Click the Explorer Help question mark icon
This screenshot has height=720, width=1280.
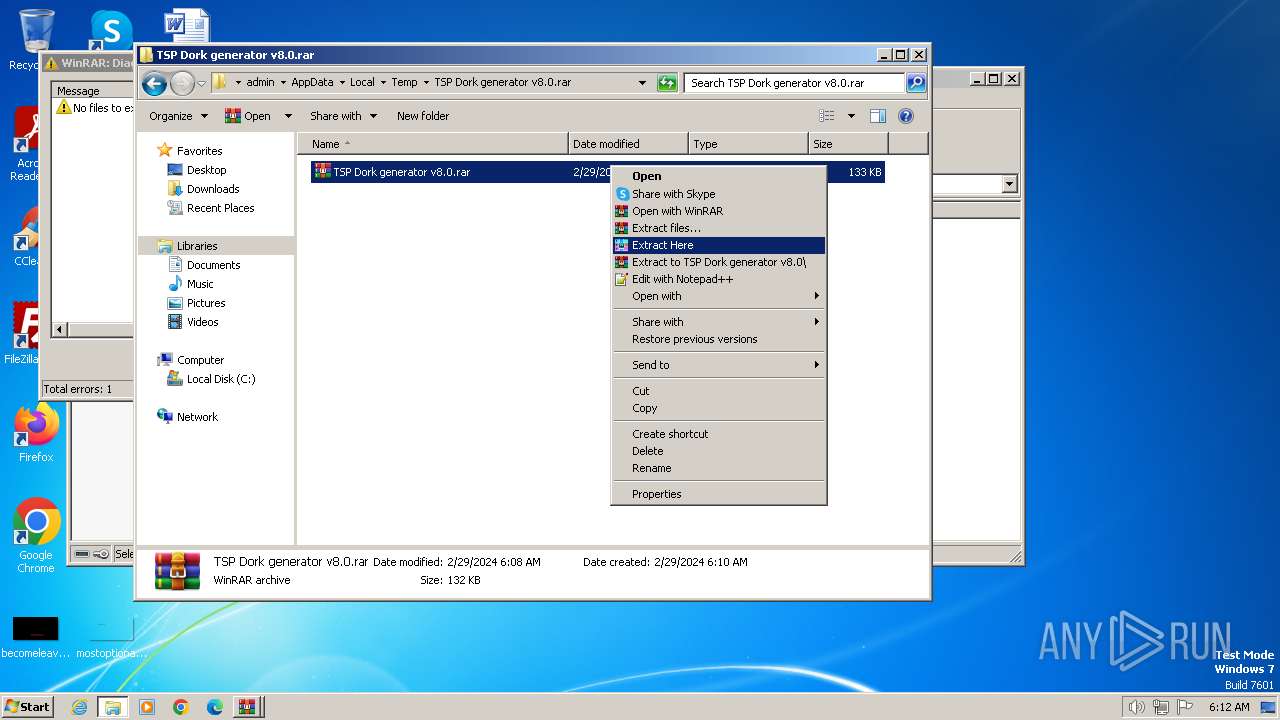[x=906, y=116]
